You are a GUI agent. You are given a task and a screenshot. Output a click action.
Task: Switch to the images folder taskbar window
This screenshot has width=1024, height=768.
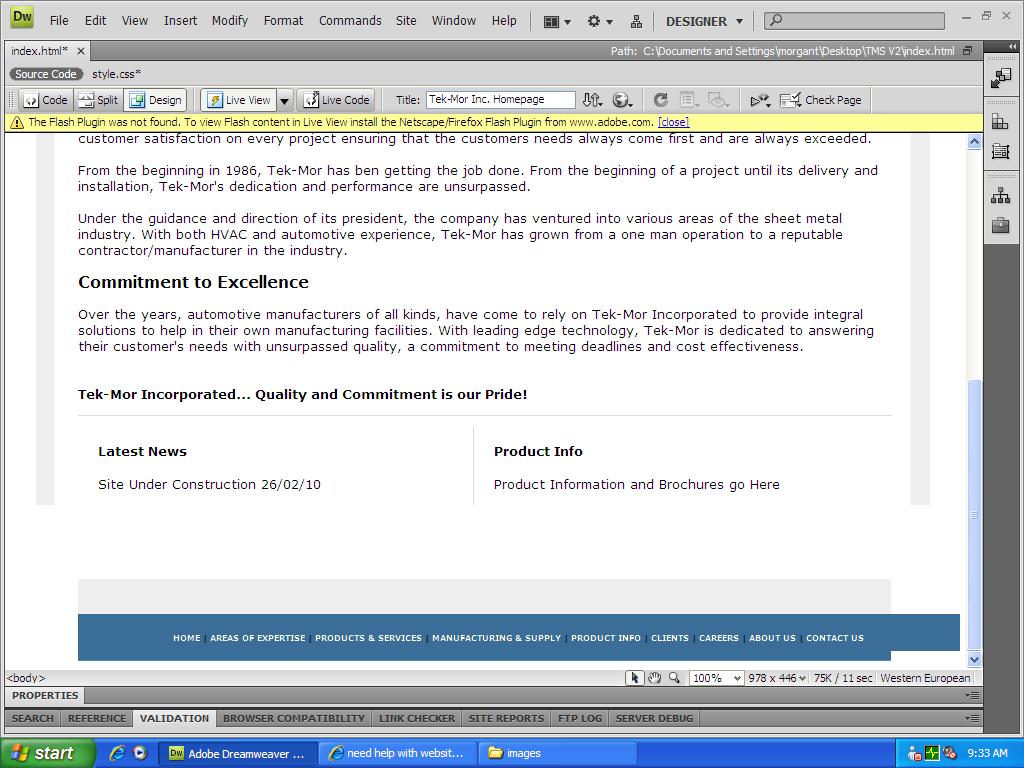(557, 753)
